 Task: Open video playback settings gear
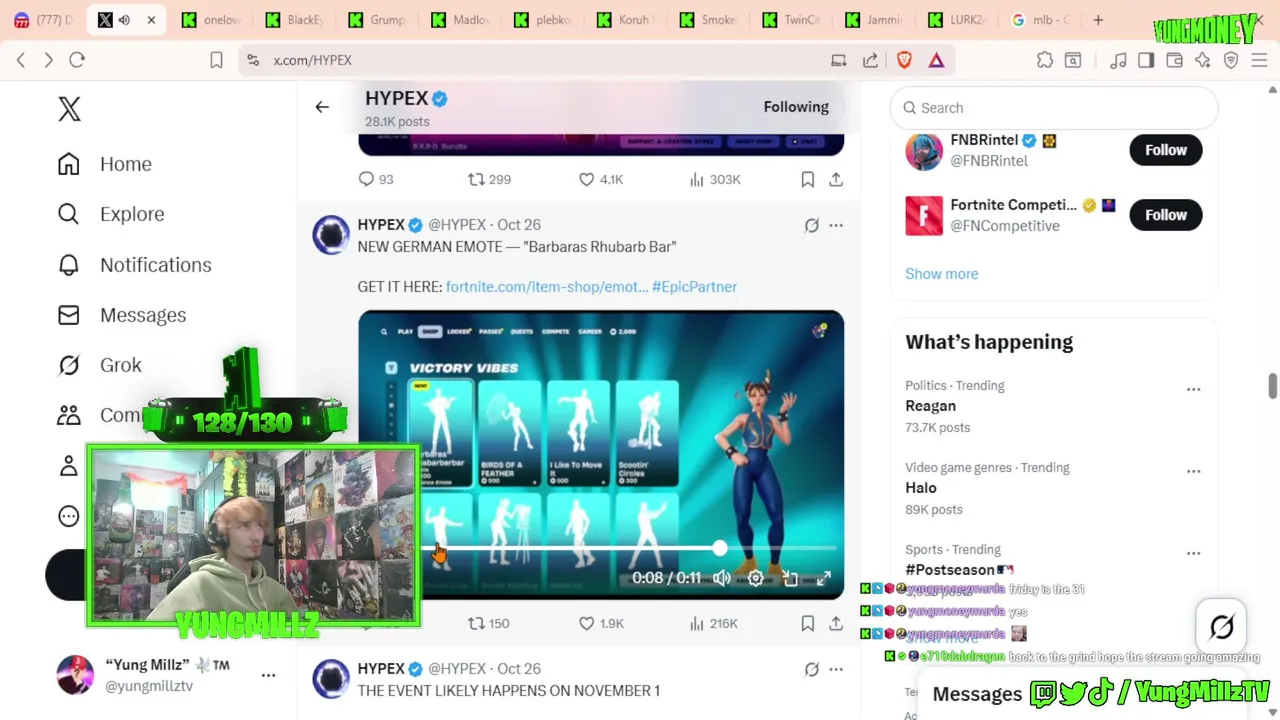756,578
